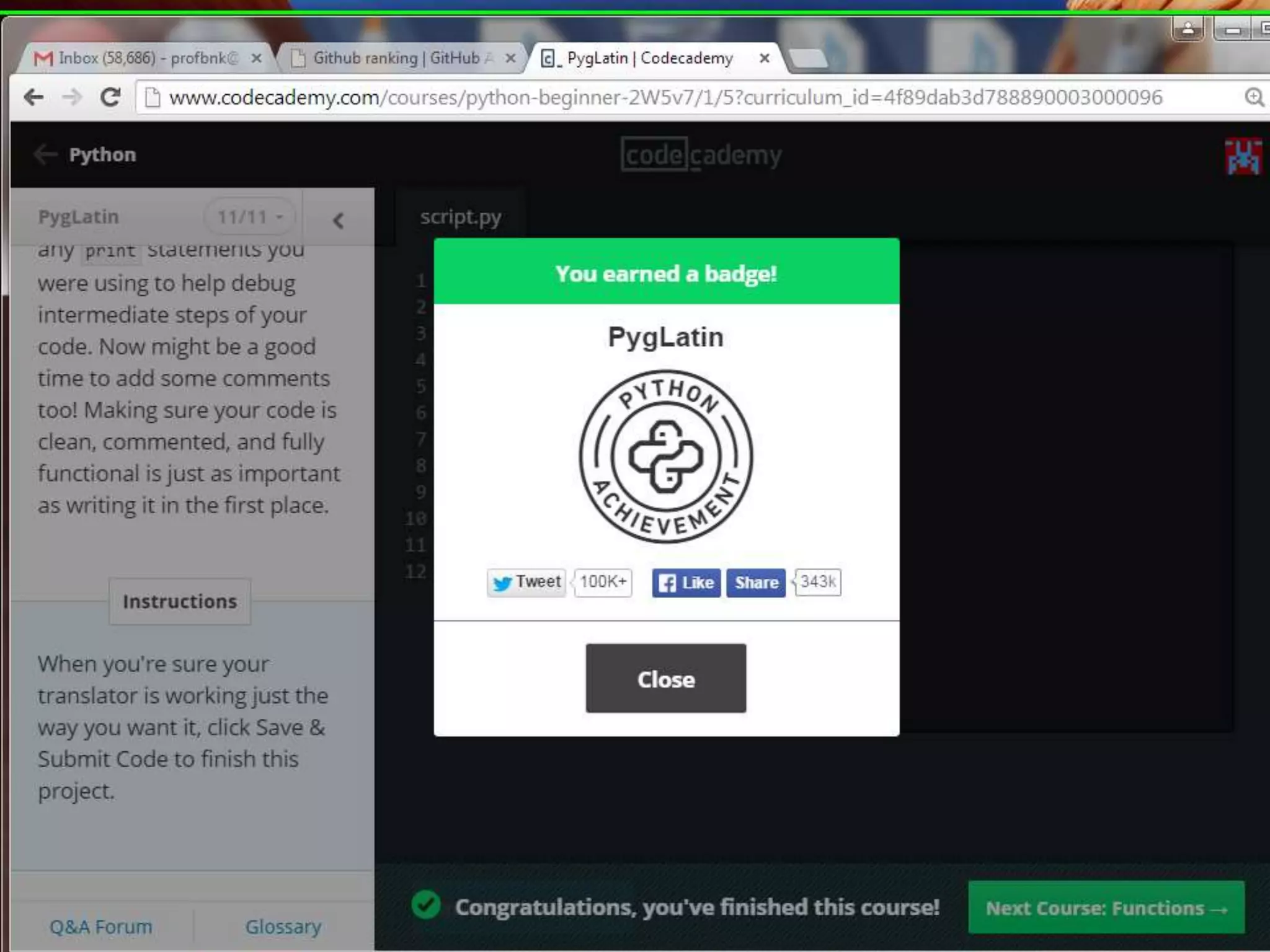Click the Python header title
The image size is (1270, 952).
(102, 154)
